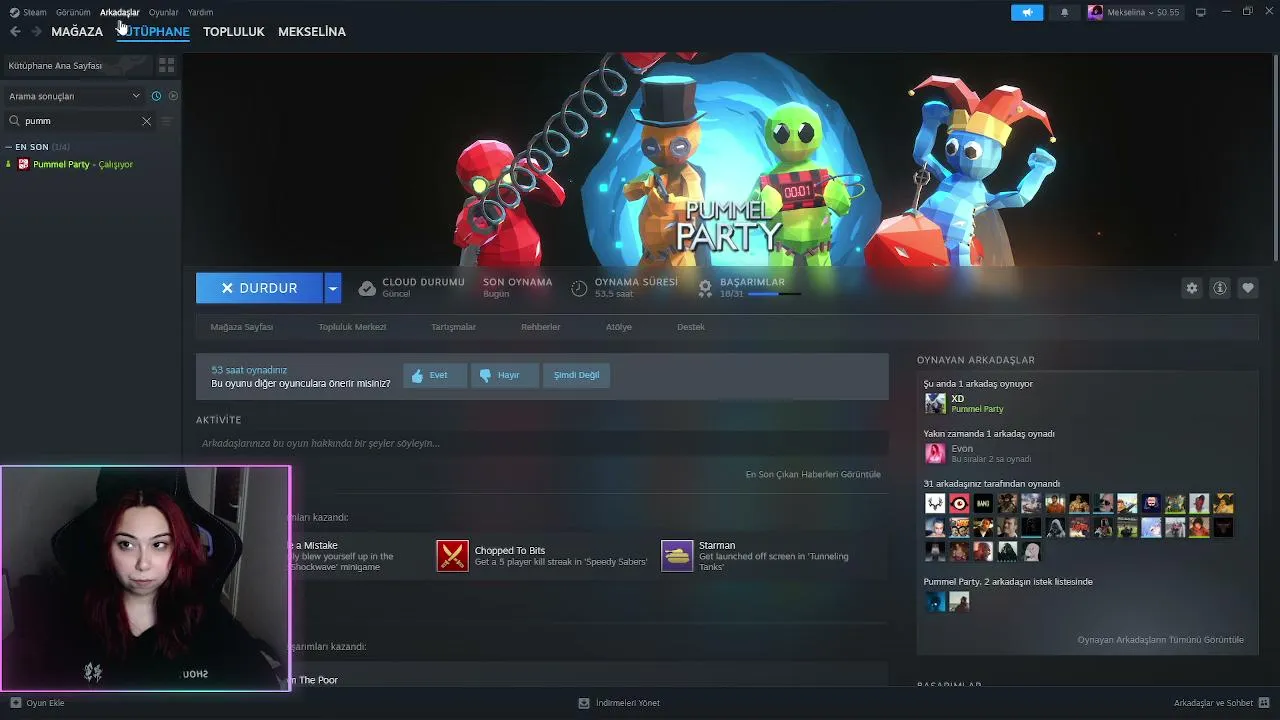Open Arkadaşlar ve Sohbet
This screenshot has height=720, width=1280.
click(x=1222, y=703)
